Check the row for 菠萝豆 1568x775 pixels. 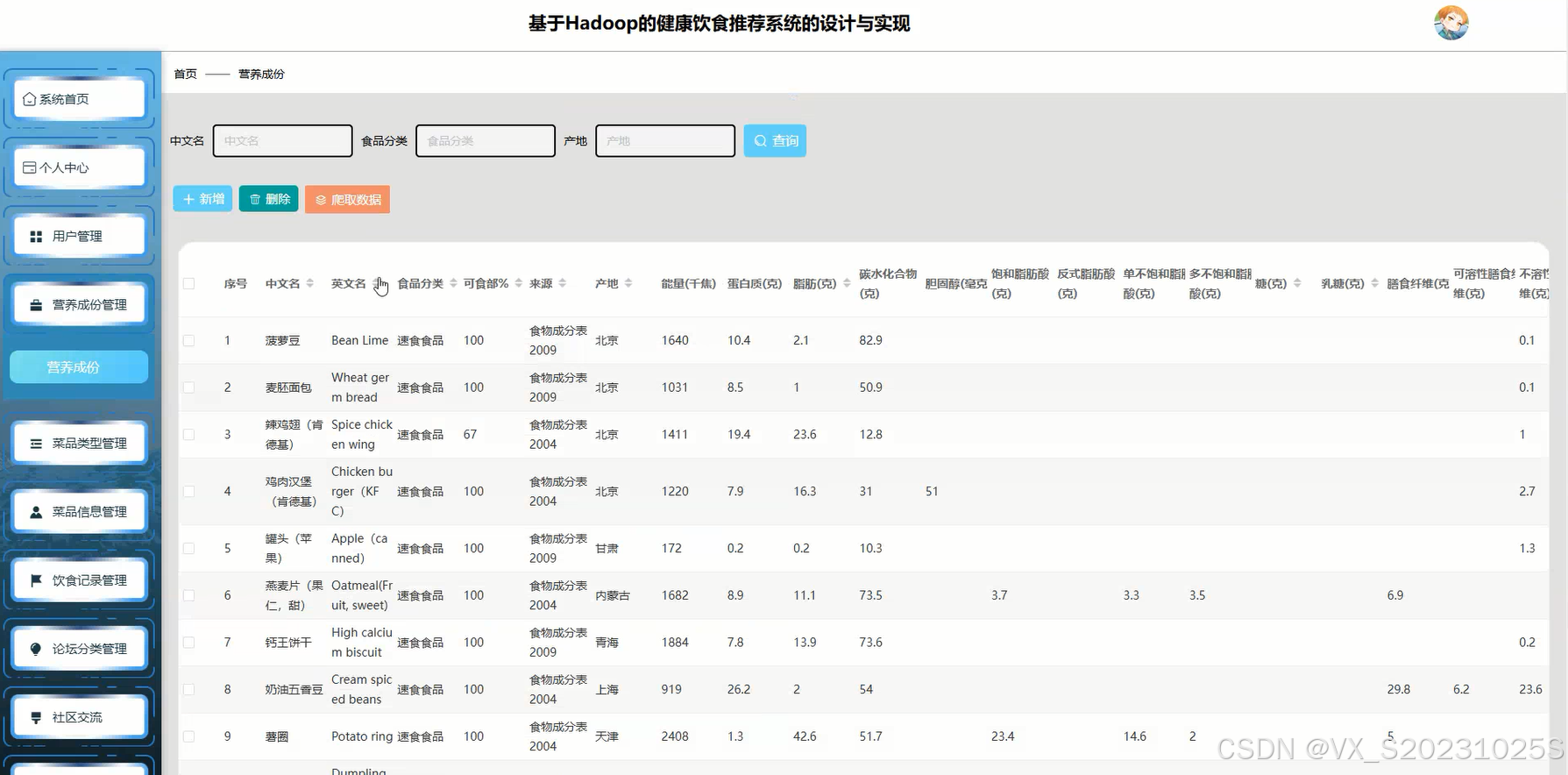pyautogui.click(x=188, y=340)
